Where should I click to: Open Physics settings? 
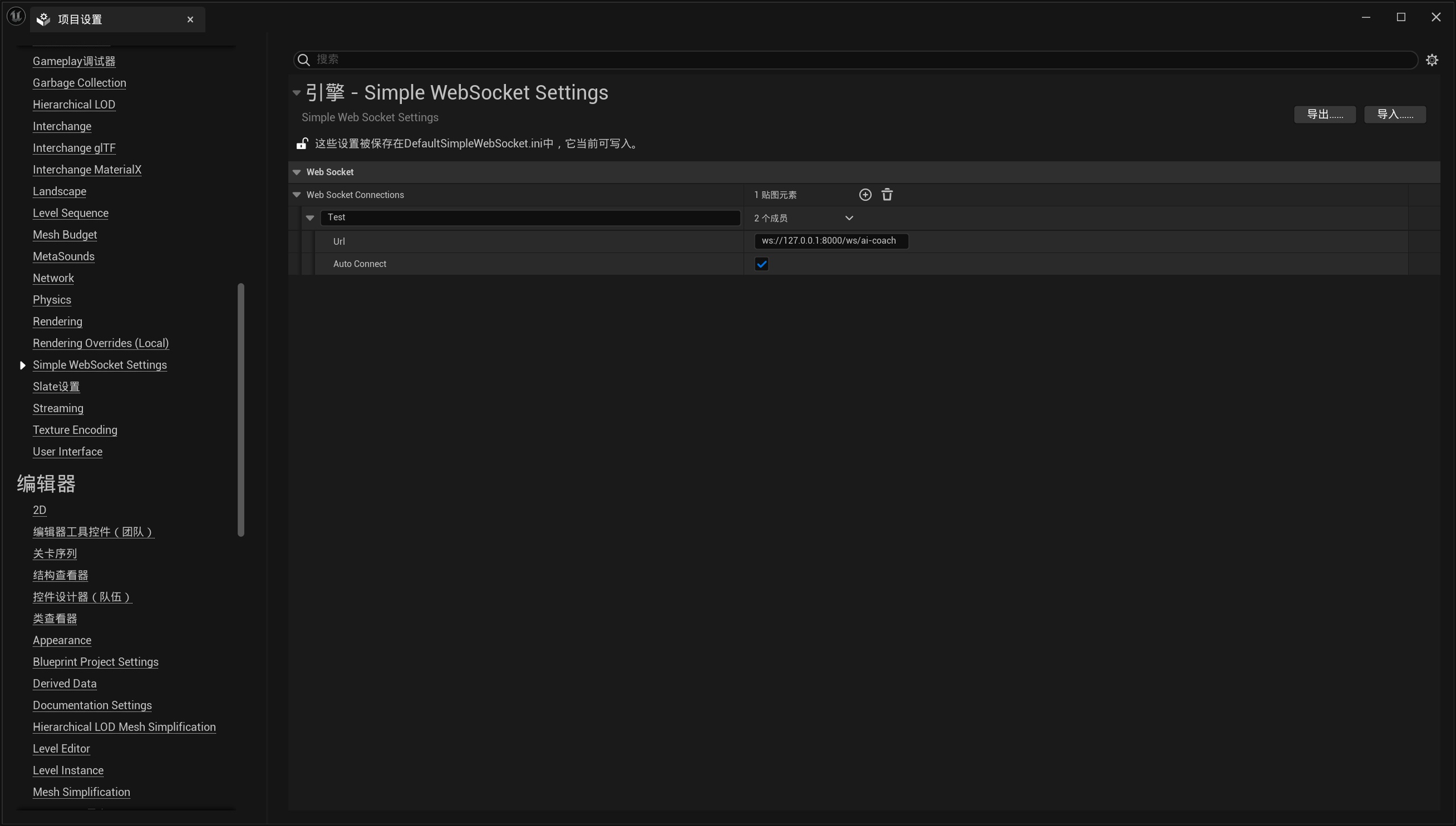coord(52,300)
